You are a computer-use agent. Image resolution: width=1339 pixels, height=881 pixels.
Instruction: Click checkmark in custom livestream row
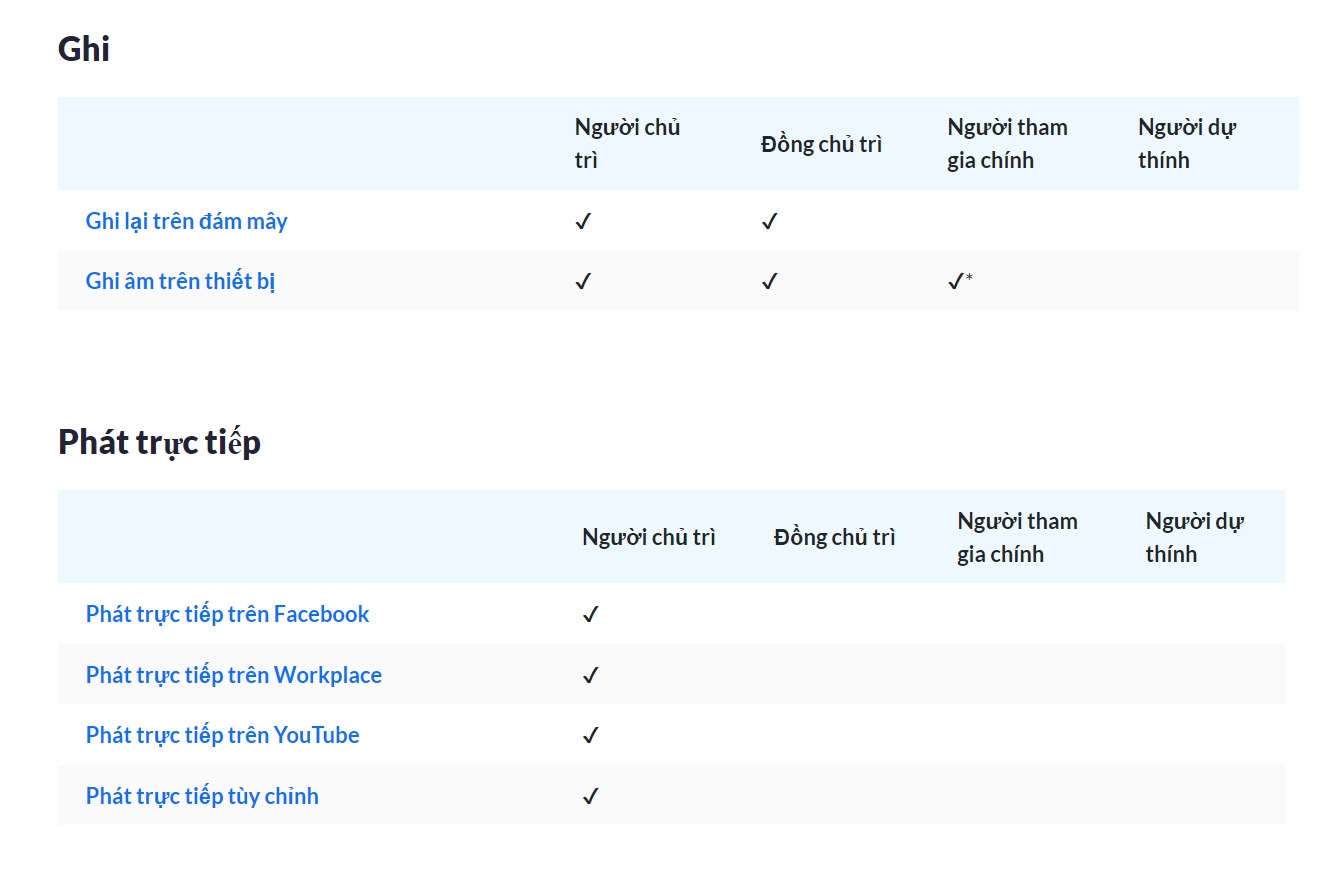click(x=590, y=797)
